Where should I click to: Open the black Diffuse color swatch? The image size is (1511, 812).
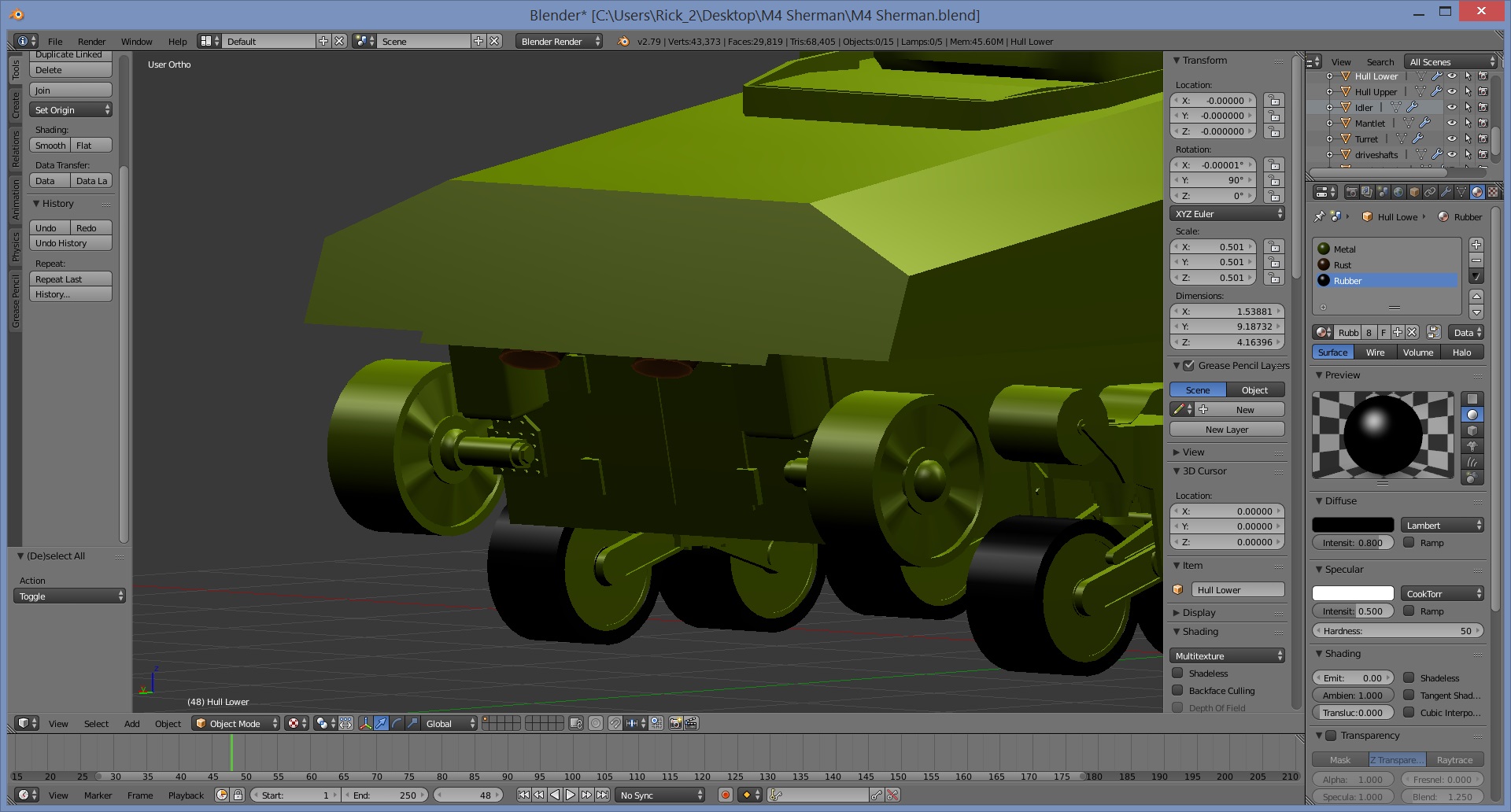pyautogui.click(x=1353, y=525)
